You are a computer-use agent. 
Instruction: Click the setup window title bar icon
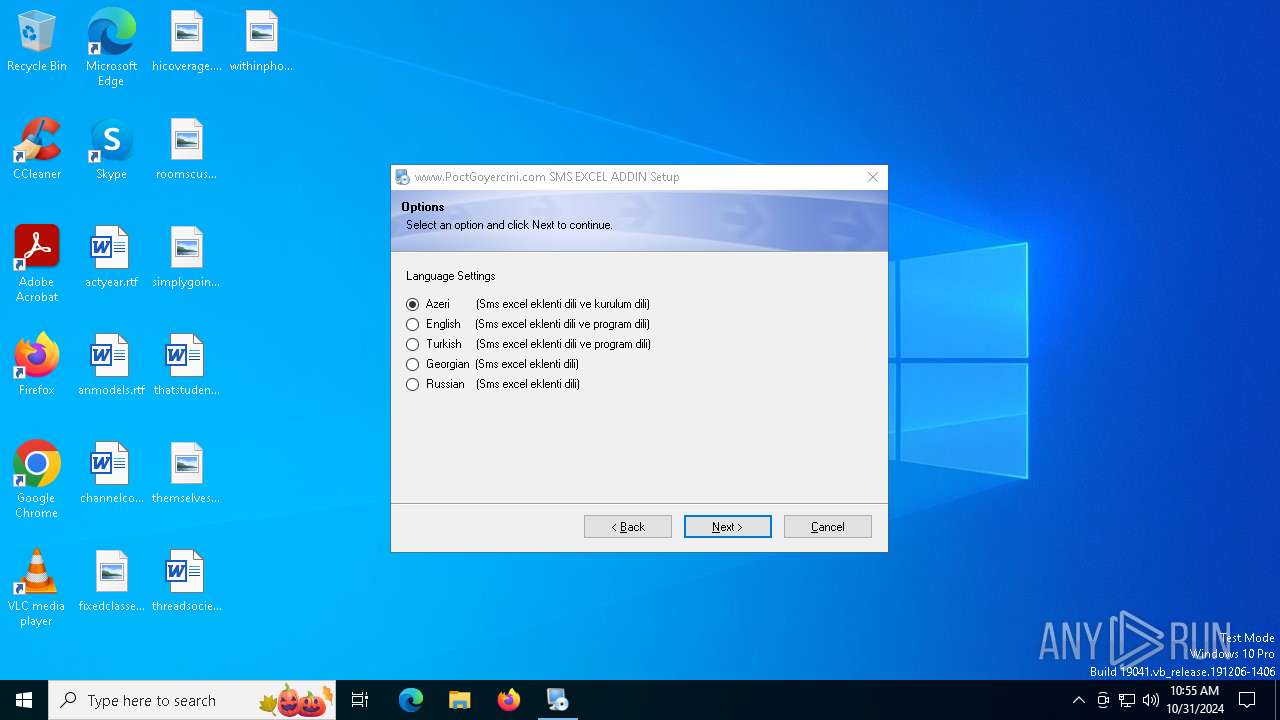(x=402, y=177)
